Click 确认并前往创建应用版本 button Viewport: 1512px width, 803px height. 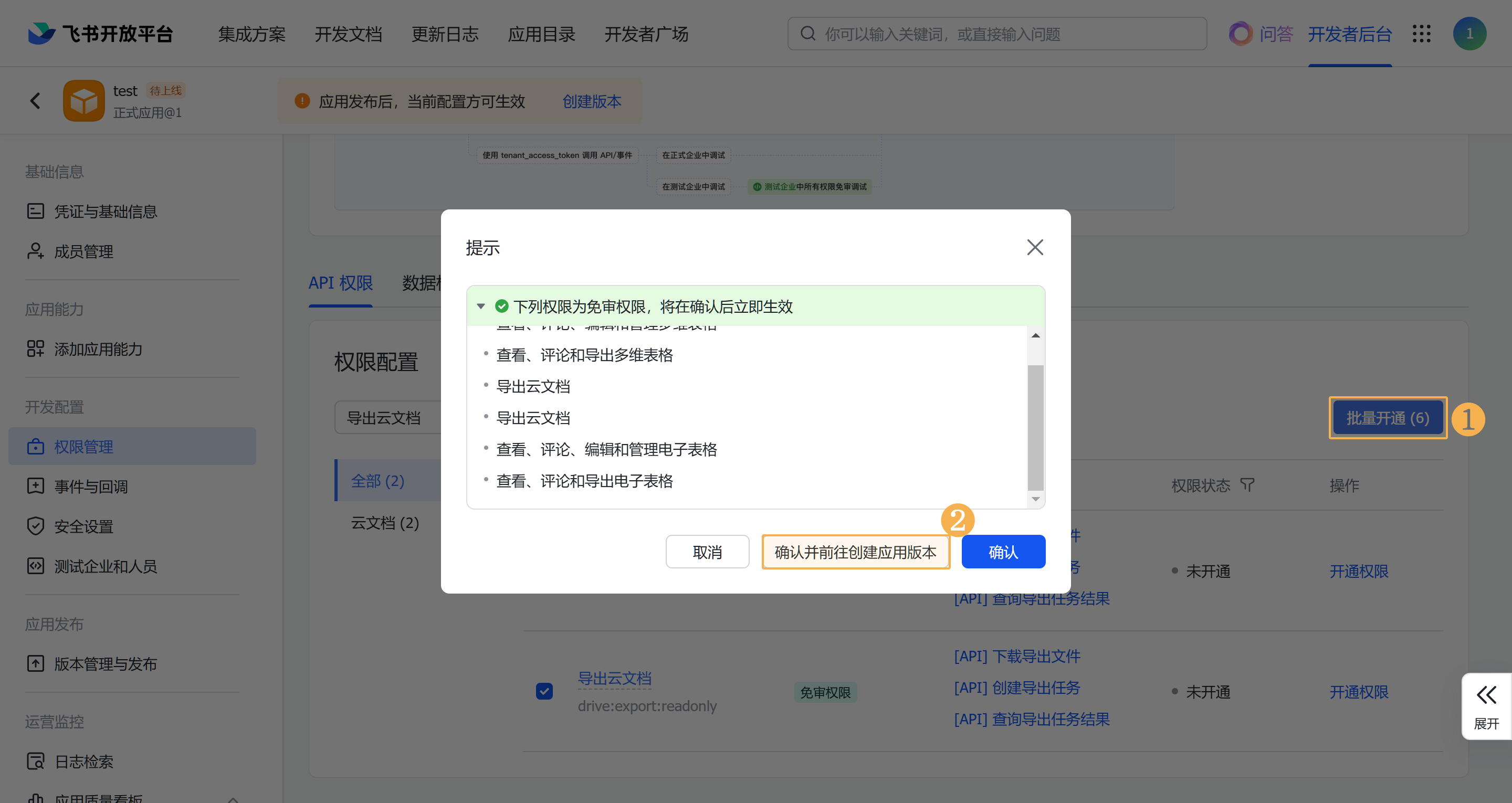pos(855,552)
